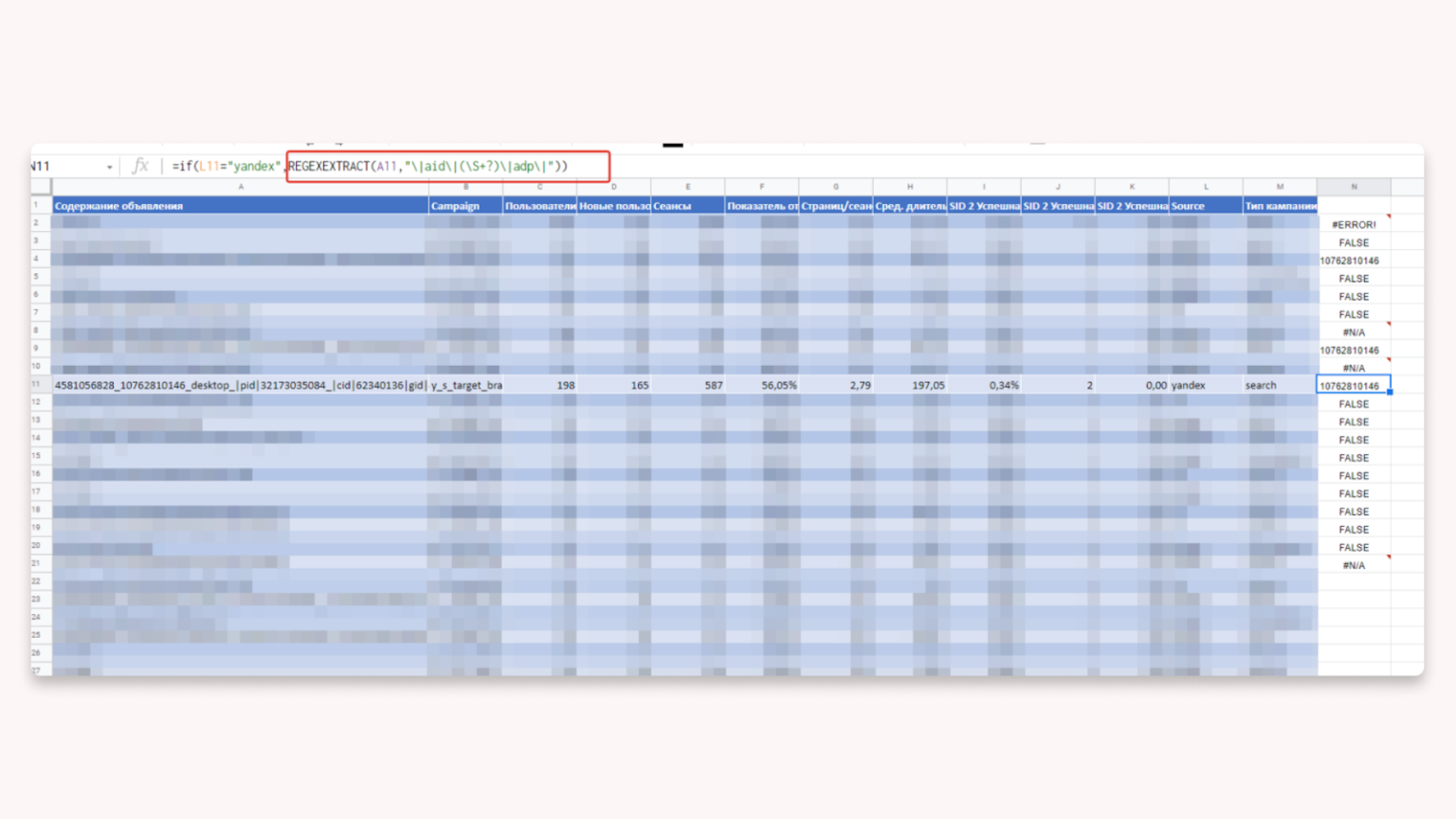This screenshot has height=819, width=1456.
Task: Click the 'Тип кампании' header cell
Action: click(1280, 206)
